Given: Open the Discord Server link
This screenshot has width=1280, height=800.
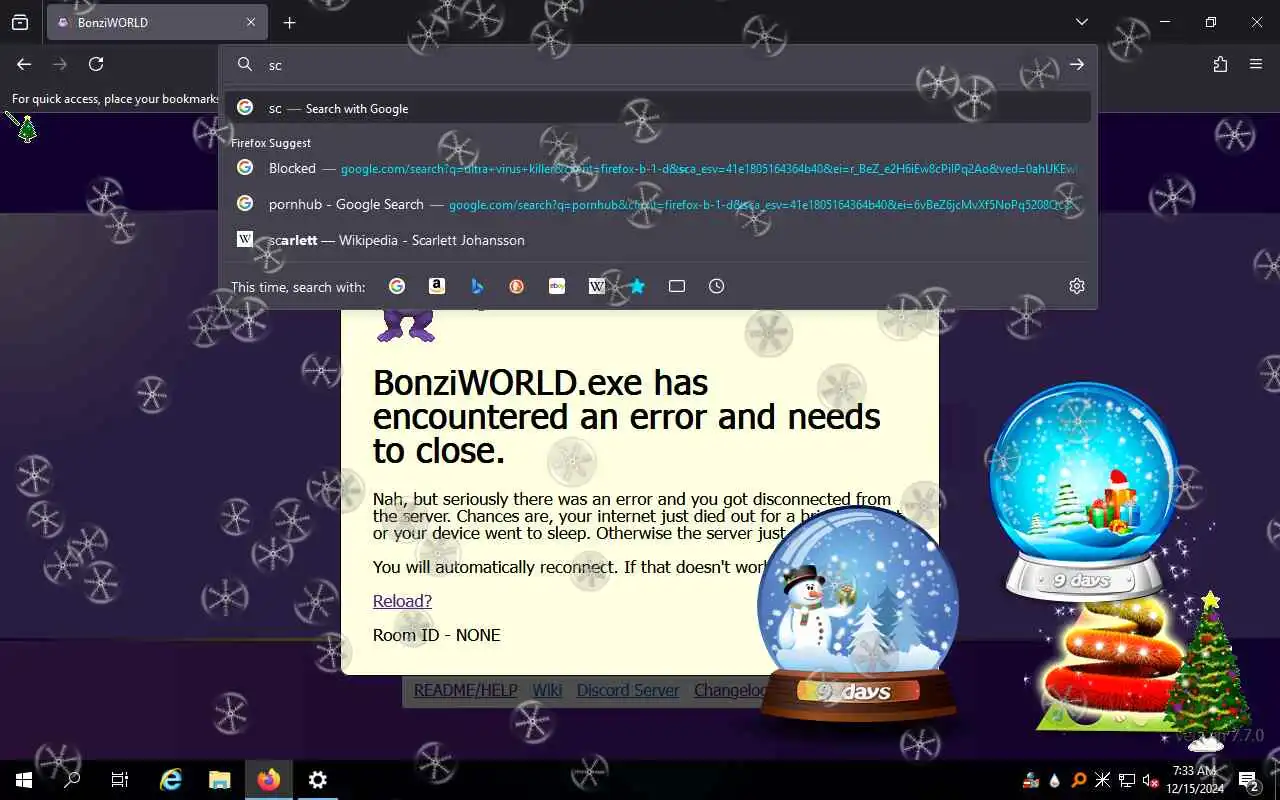Looking at the screenshot, I should click(x=628, y=690).
